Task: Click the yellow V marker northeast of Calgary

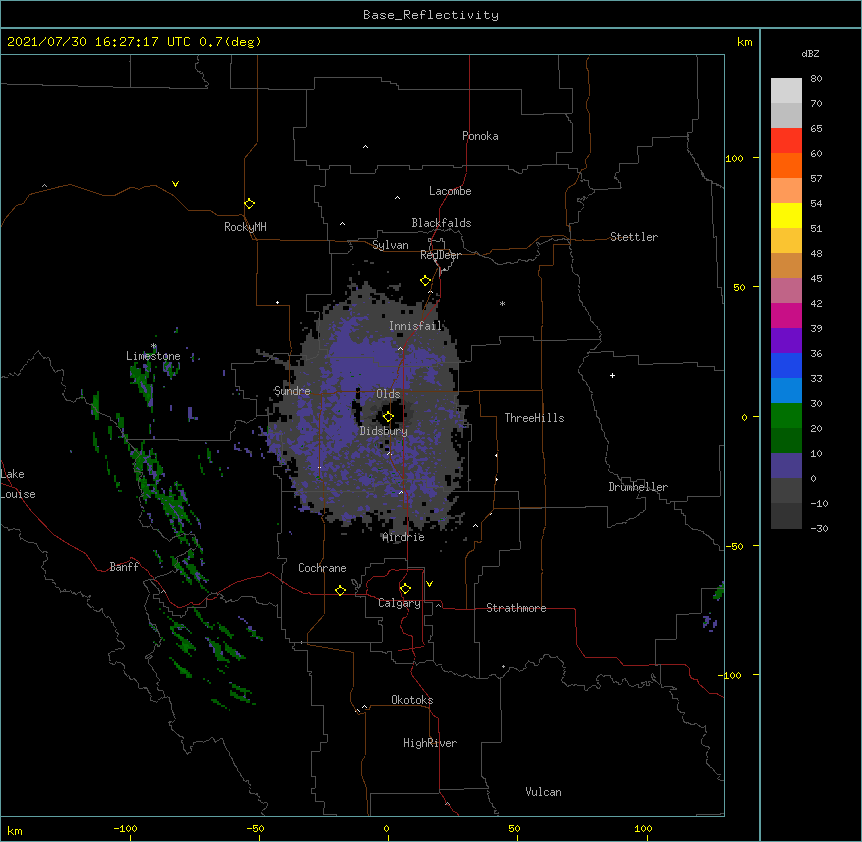Action: point(429,584)
